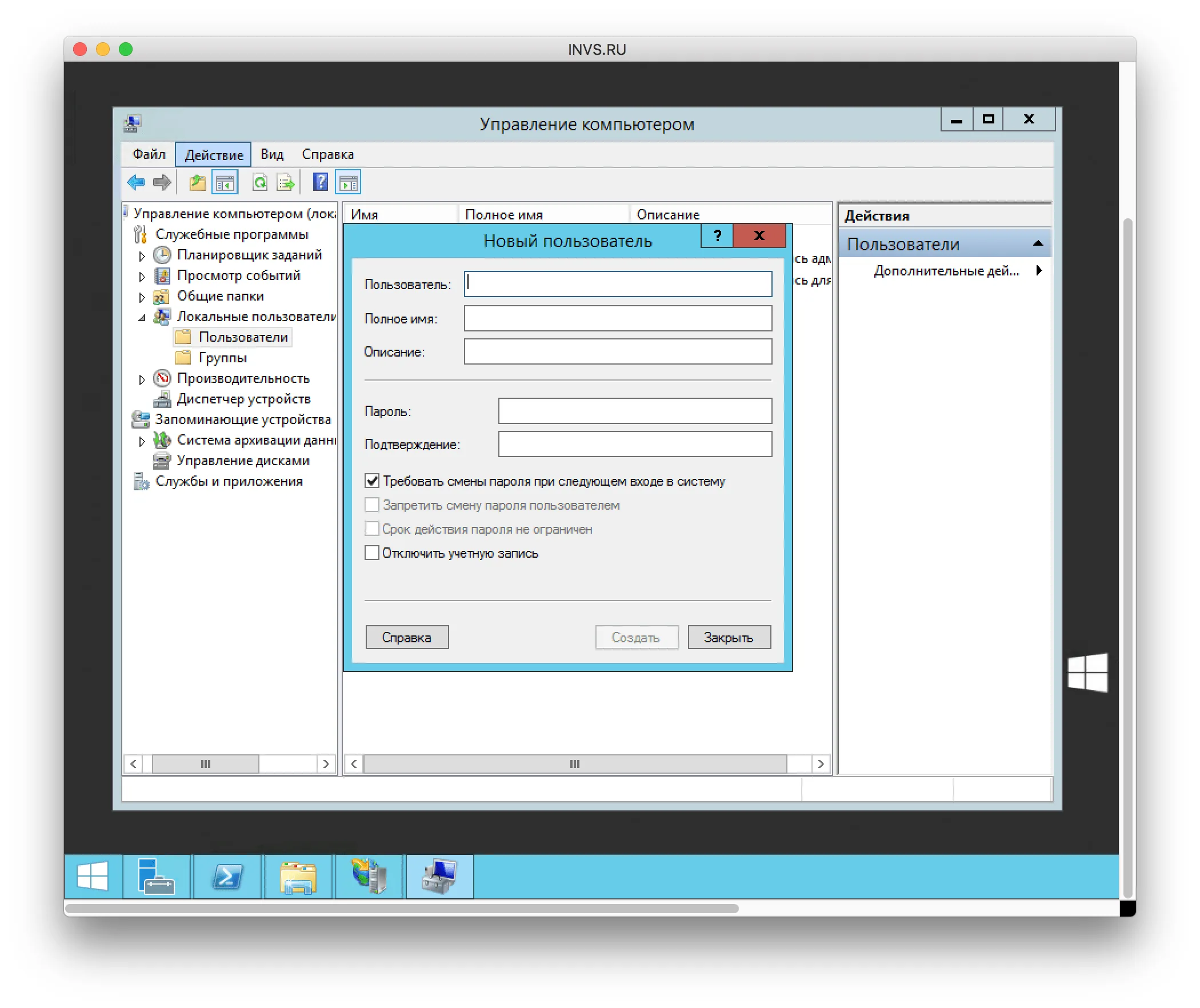Uncheck Требовать смены пароля при следующем входе
This screenshot has height=1008, width=1200.
tap(372, 481)
